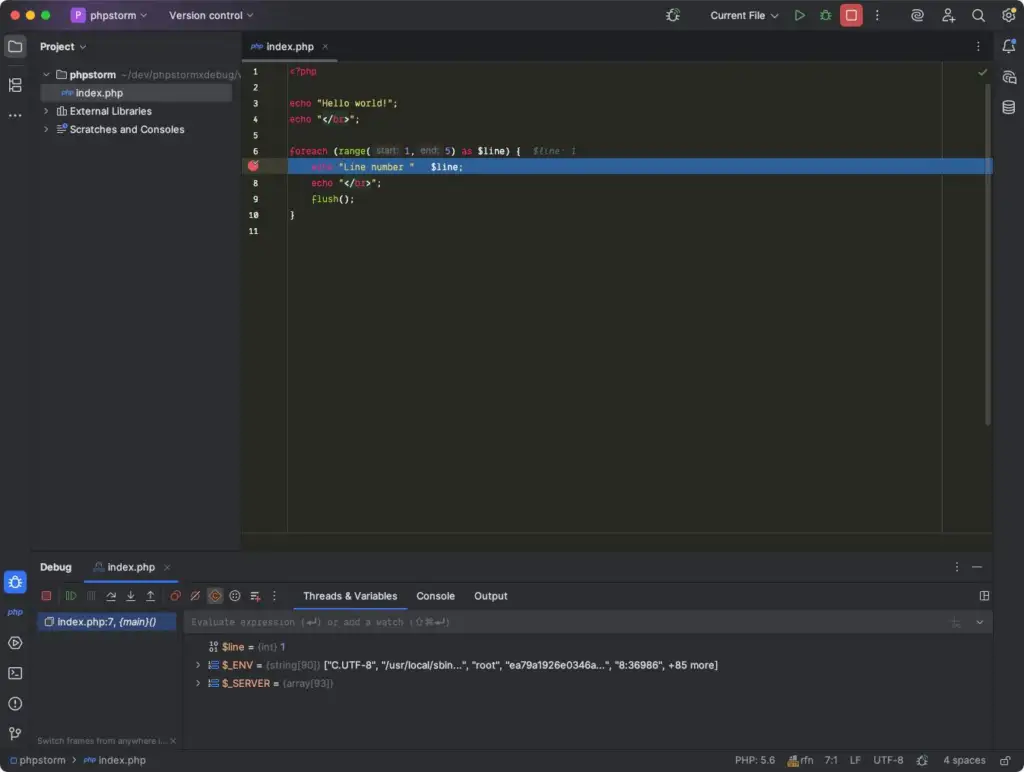Change the 4 spaces indent setting

click(x=964, y=760)
